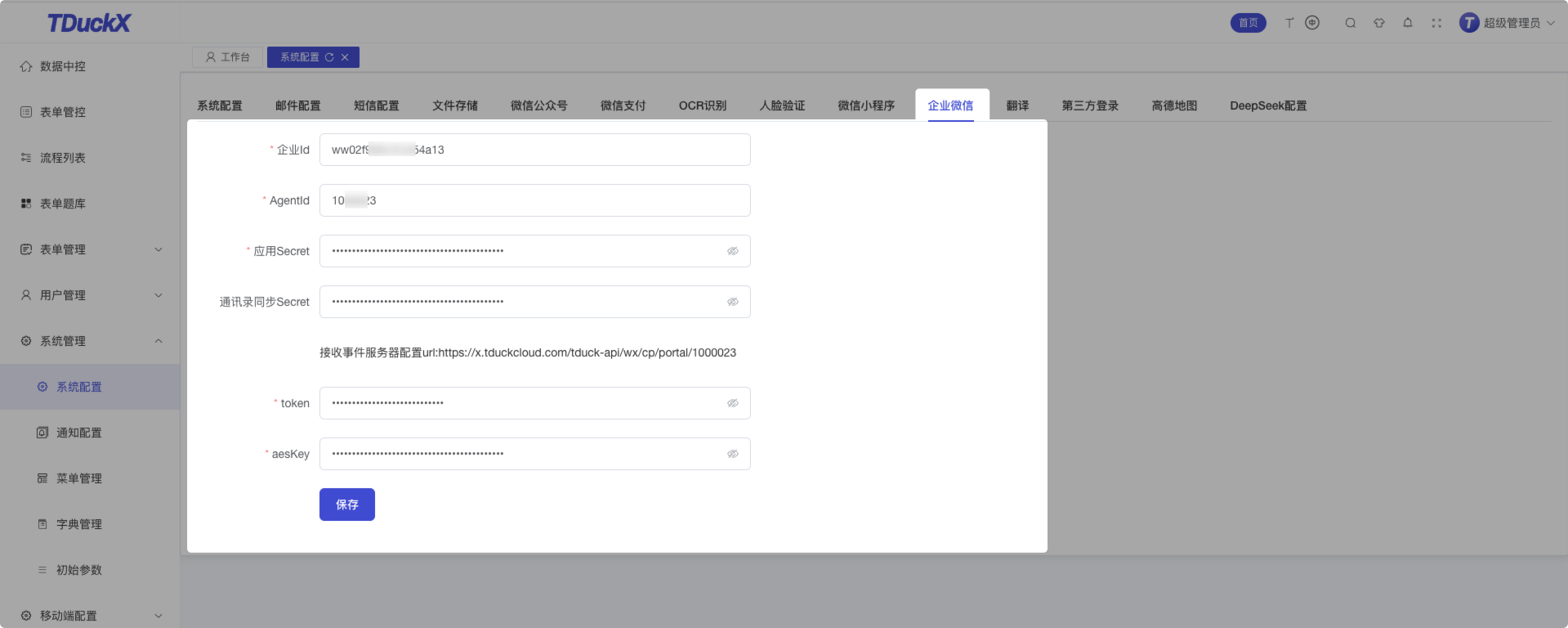Viewport: 1568px width, 628px height.
Task: Open the 超级管理员 dropdown arrow
Action: [x=1550, y=23]
